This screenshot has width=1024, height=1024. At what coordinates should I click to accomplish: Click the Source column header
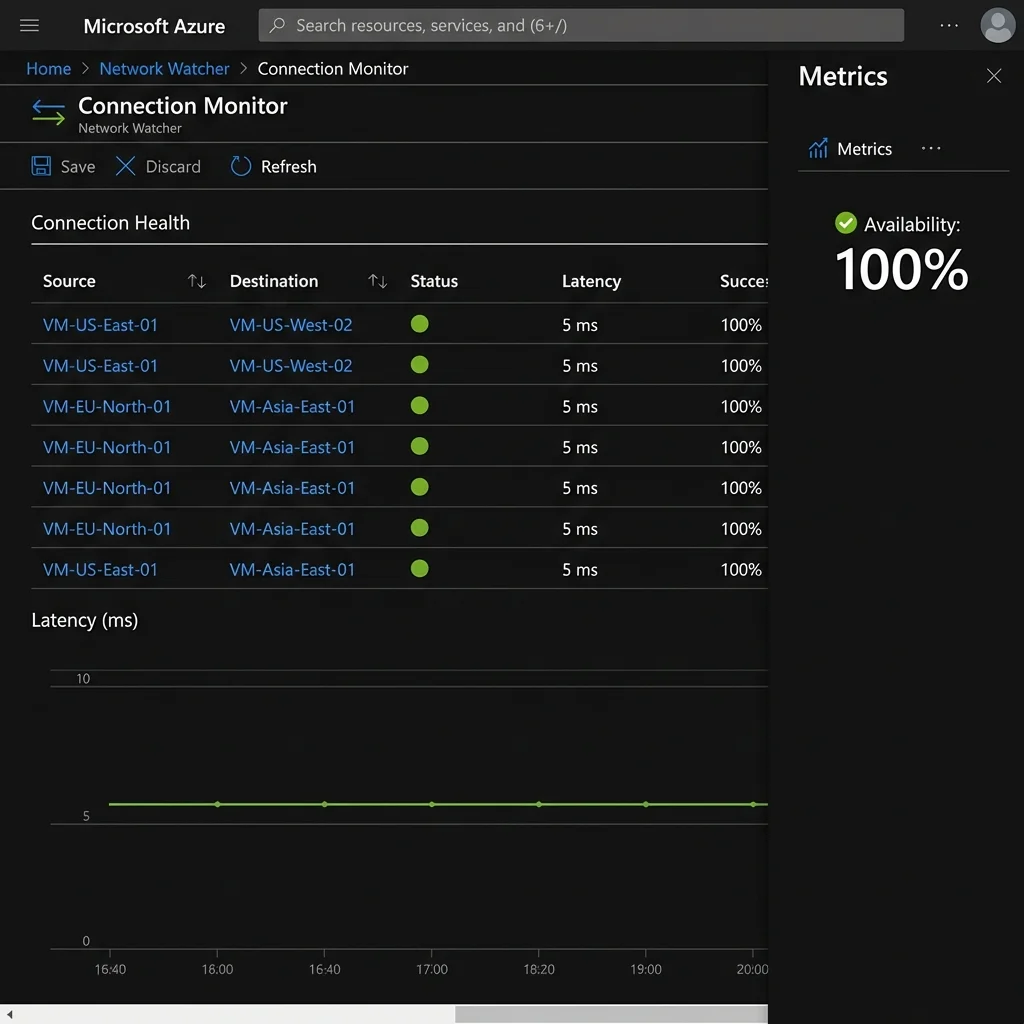tap(69, 281)
